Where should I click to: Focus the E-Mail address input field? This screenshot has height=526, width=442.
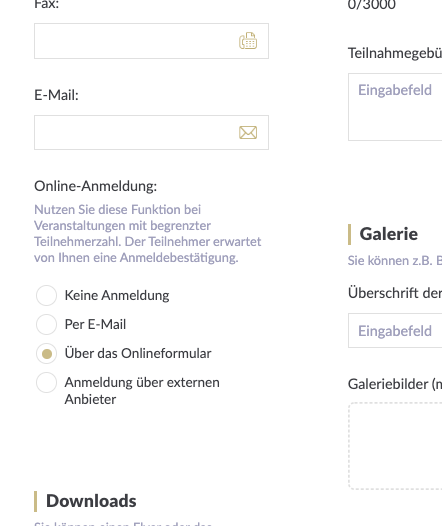click(151, 133)
